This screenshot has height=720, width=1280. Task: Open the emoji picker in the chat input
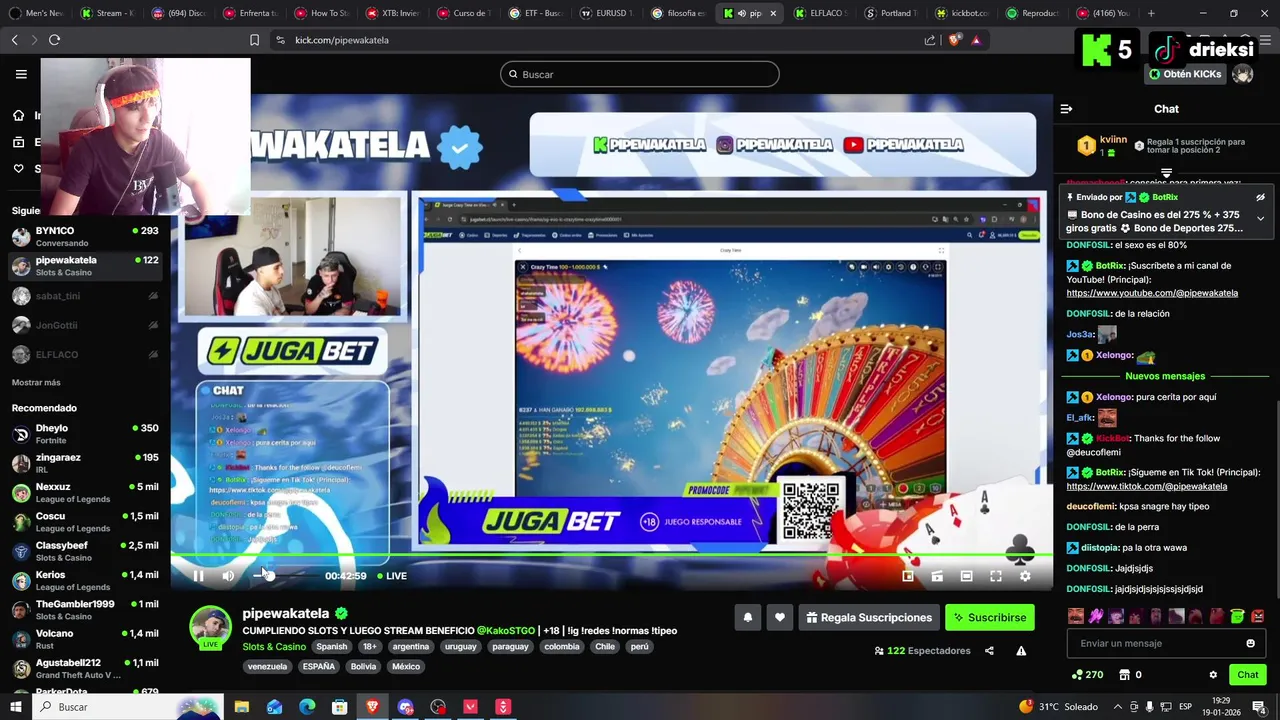pyautogui.click(x=1250, y=644)
